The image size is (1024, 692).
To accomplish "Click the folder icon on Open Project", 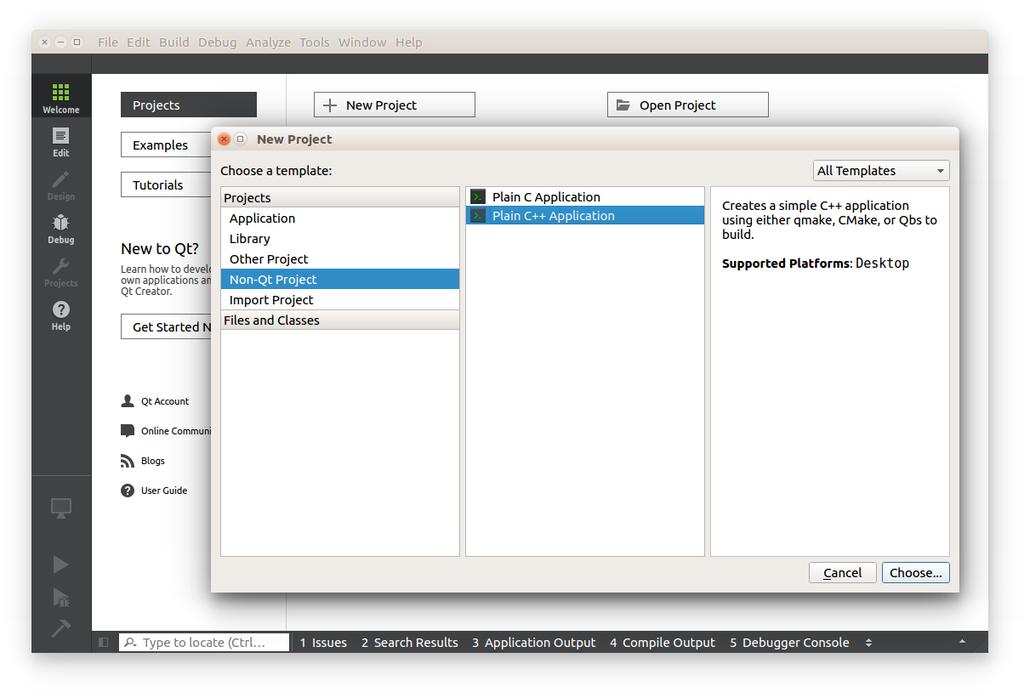I will pos(624,105).
